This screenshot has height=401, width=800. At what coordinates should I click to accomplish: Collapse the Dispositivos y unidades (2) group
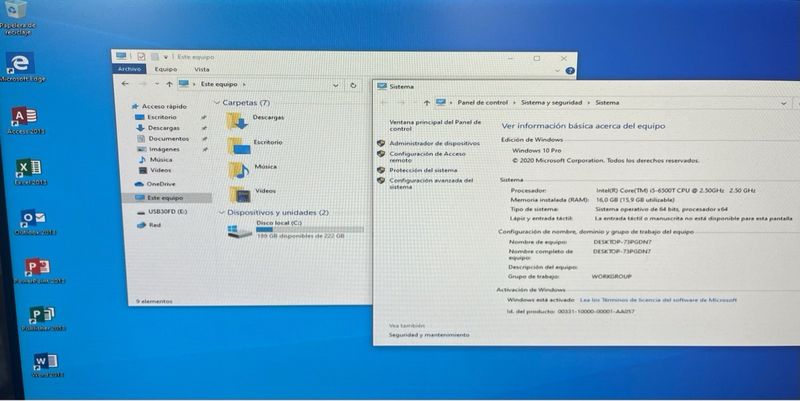pos(221,212)
